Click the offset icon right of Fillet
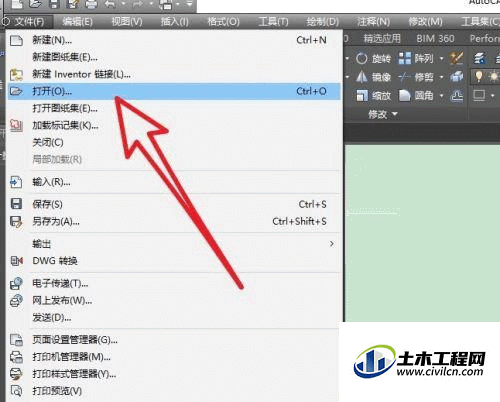This screenshot has width=500, height=402. (x=457, y=96)
